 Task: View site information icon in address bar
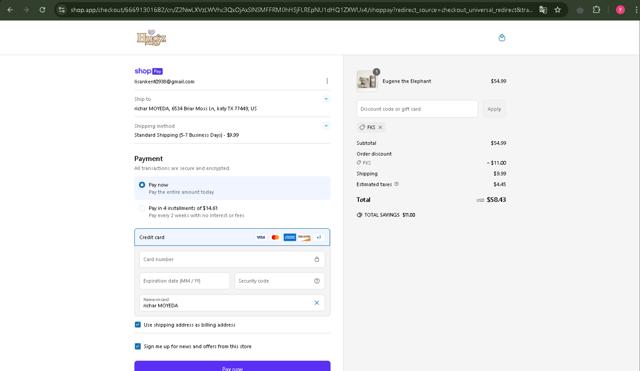point(62,10)
